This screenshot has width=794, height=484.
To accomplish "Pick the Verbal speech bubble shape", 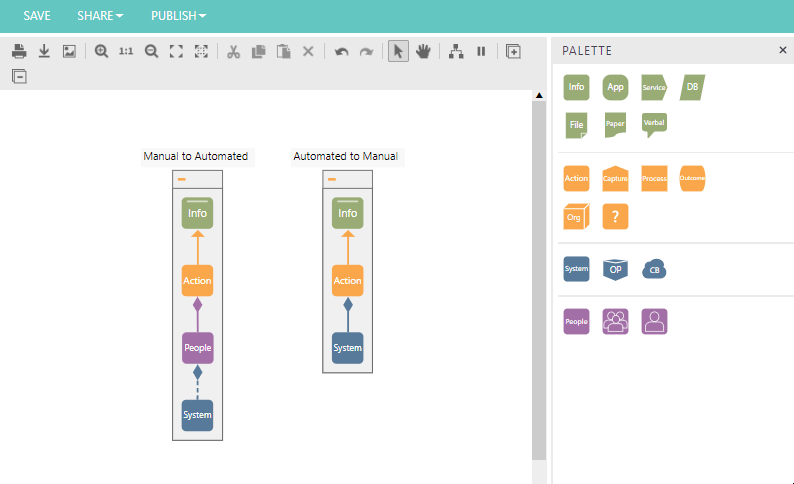I will 654,124.
